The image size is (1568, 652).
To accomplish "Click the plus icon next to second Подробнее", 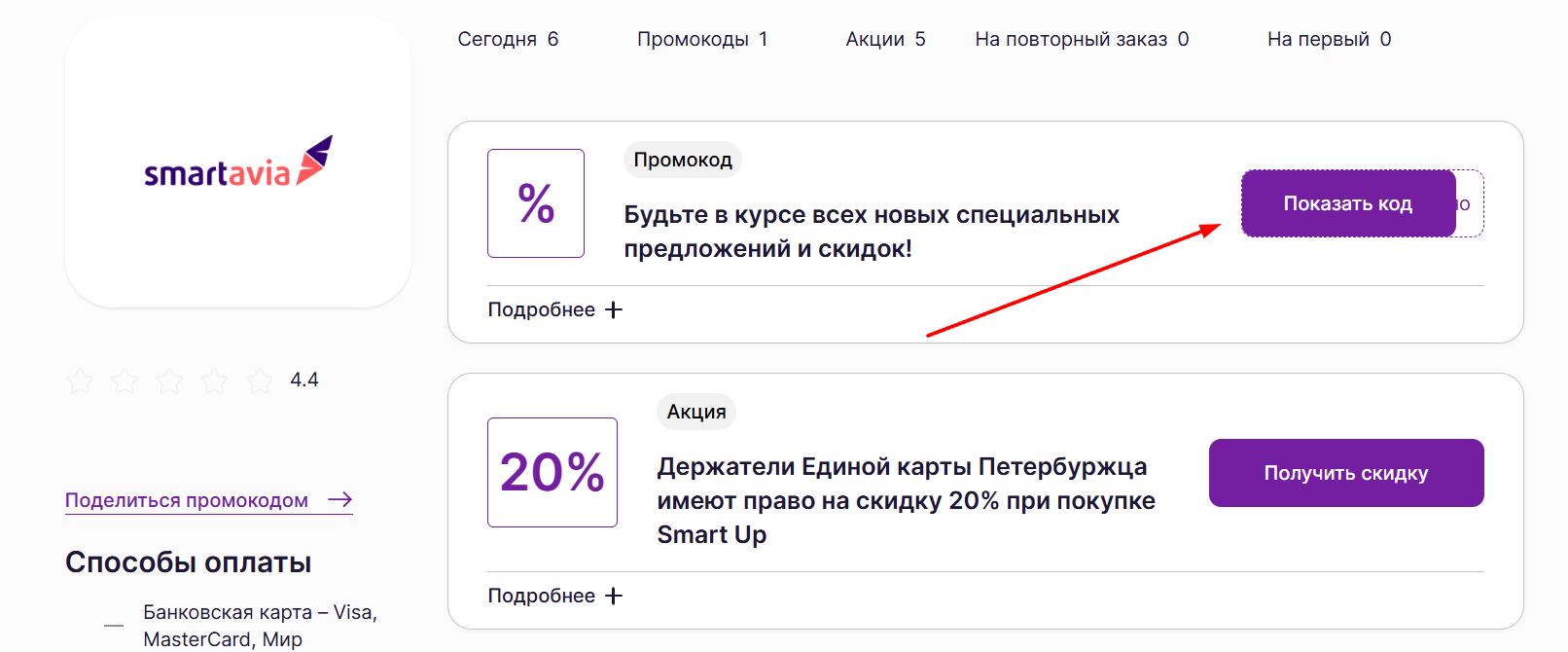I will (614, 595).
